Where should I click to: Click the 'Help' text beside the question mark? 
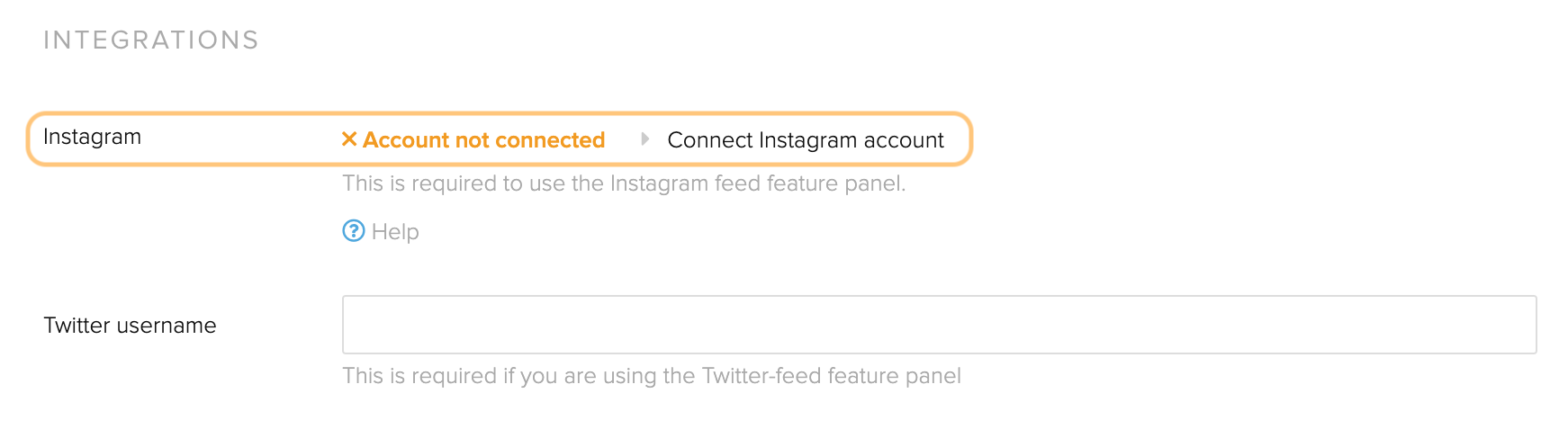click(395, 232)
